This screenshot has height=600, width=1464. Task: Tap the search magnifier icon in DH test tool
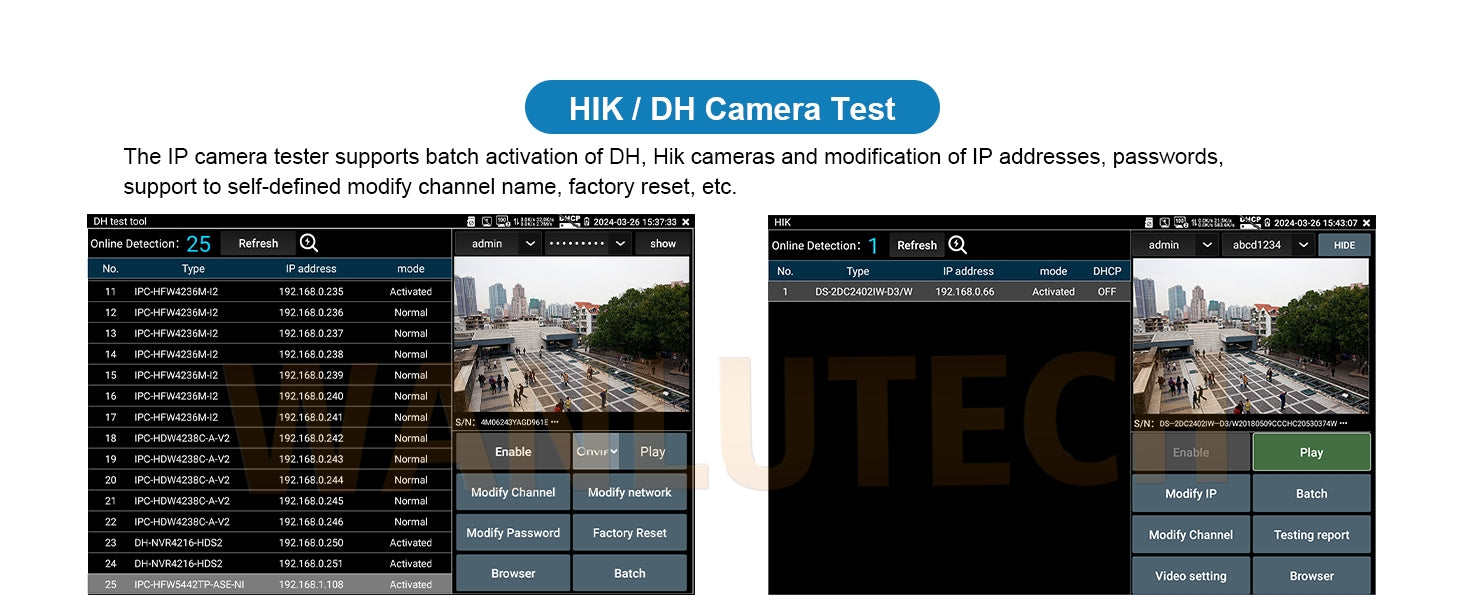pyautogui.click(x=308, y=243)
